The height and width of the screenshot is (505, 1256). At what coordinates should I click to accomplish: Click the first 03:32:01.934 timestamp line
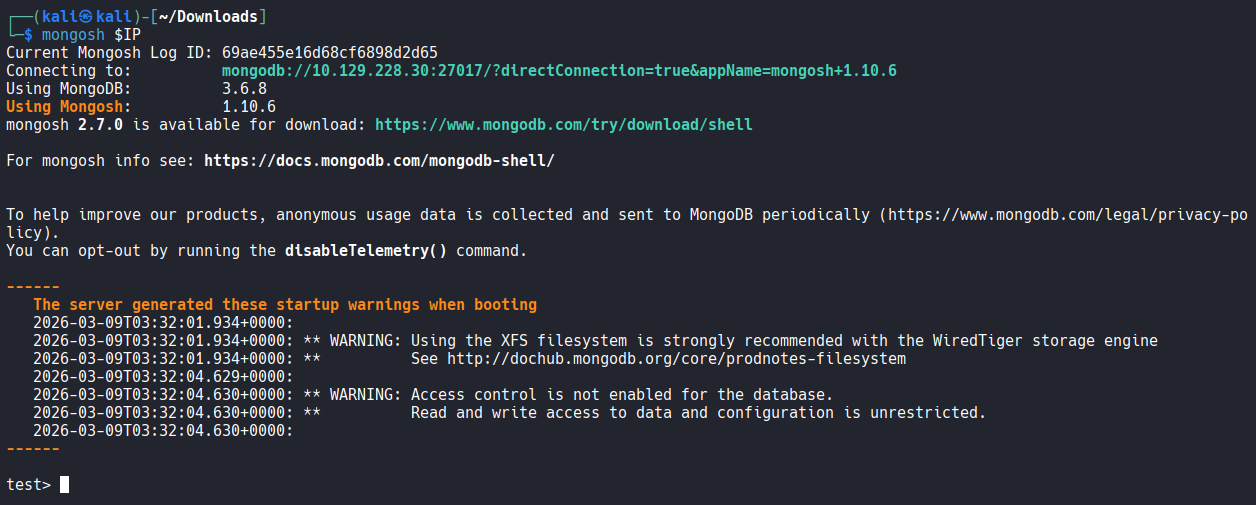[163, 323]
